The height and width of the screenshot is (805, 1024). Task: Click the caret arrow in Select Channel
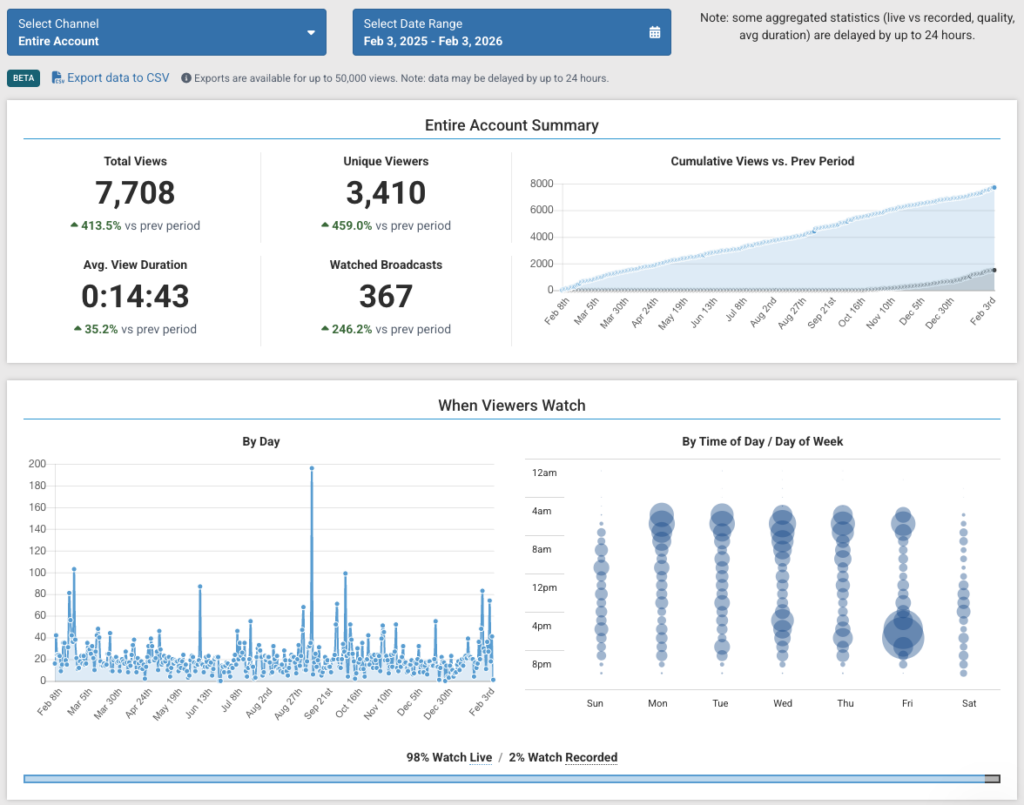310,33
